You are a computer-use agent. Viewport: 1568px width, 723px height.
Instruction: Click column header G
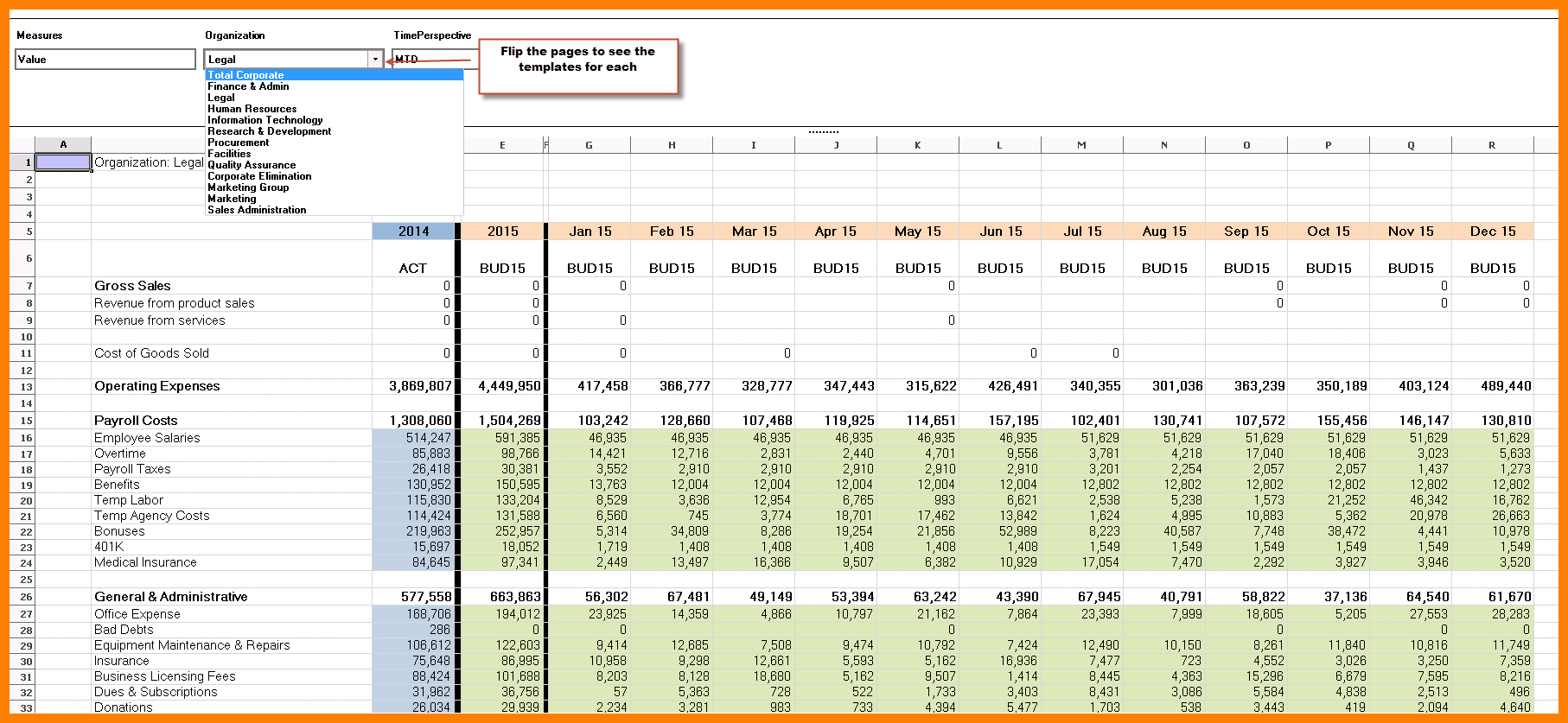pos(589,145)
